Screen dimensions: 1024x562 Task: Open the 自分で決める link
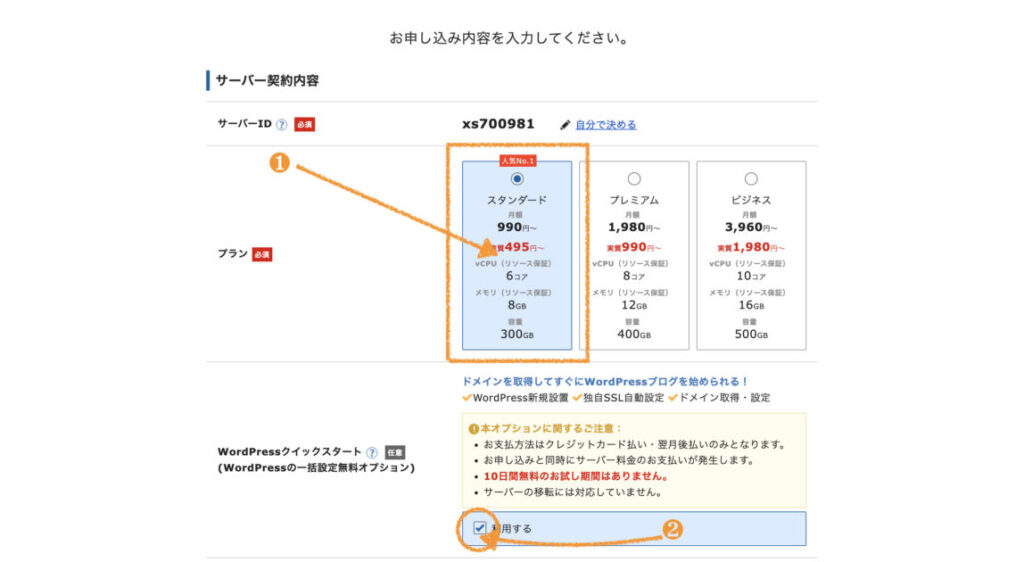pos(605,125)
